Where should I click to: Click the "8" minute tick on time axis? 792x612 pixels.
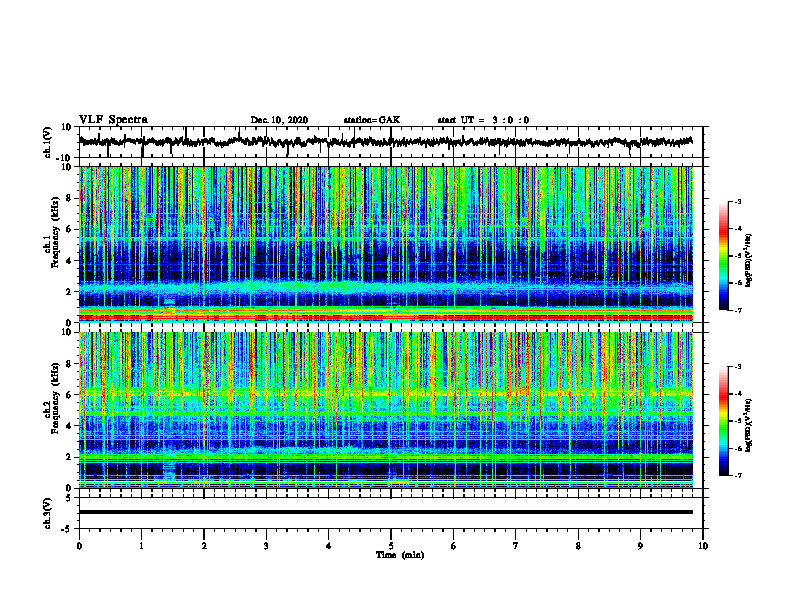pyautogui.click(x=578, y=546)
